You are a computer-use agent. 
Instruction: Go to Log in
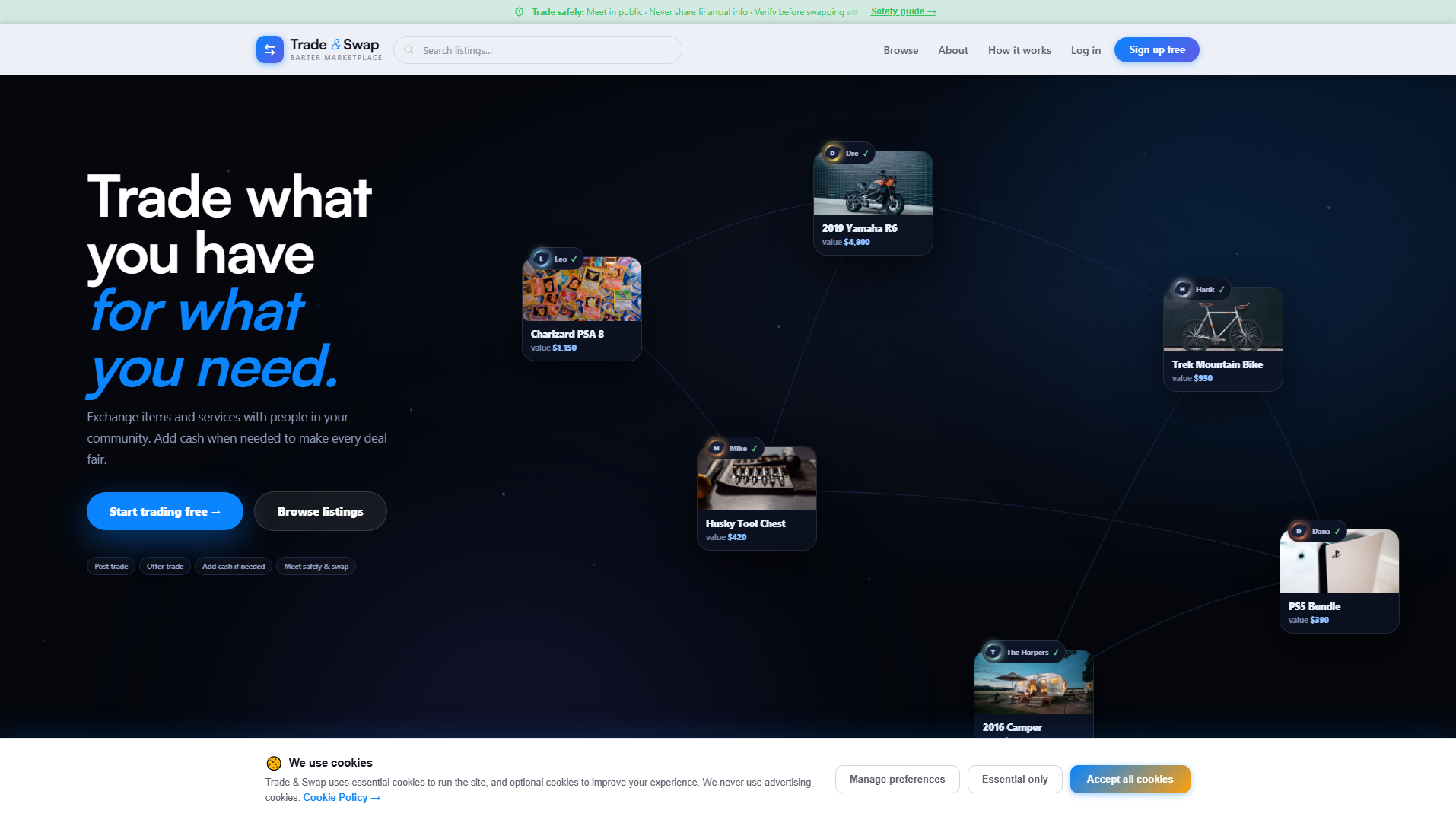pos(1086,50)
